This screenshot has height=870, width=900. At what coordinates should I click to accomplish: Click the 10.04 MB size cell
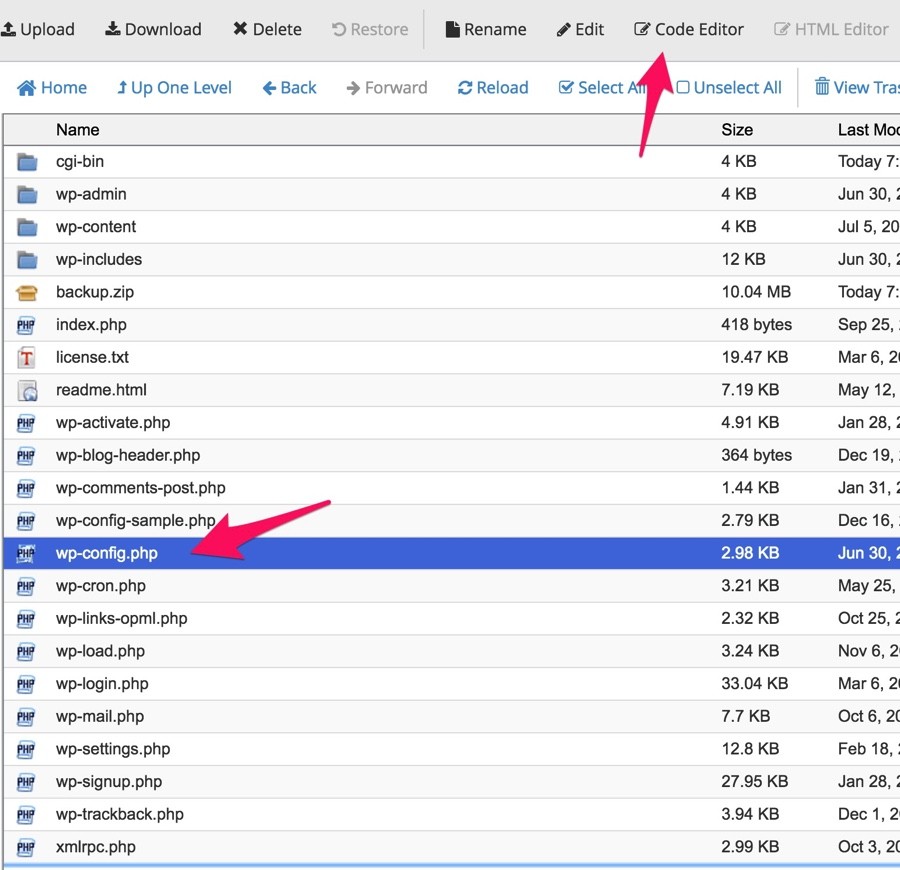point(756,293)
